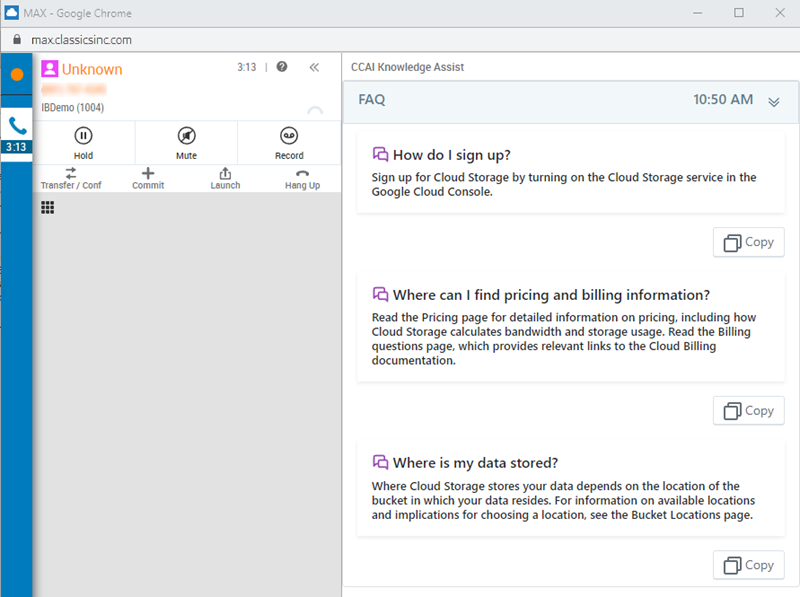
Task: Collapse the FAQ section chevron
Action: click(x=773, y=102)
